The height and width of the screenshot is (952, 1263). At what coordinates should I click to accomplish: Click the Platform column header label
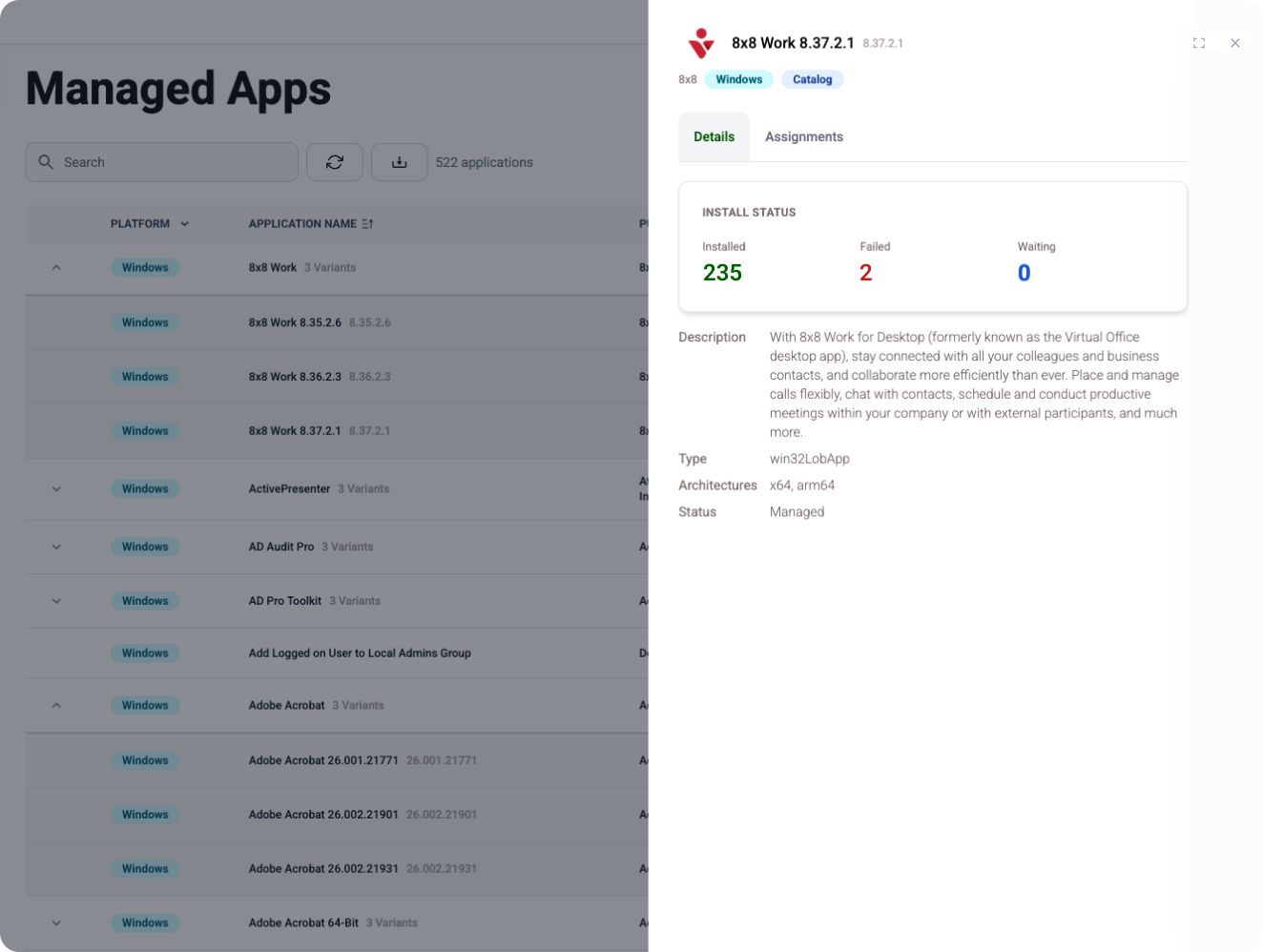tap(140, 223)
